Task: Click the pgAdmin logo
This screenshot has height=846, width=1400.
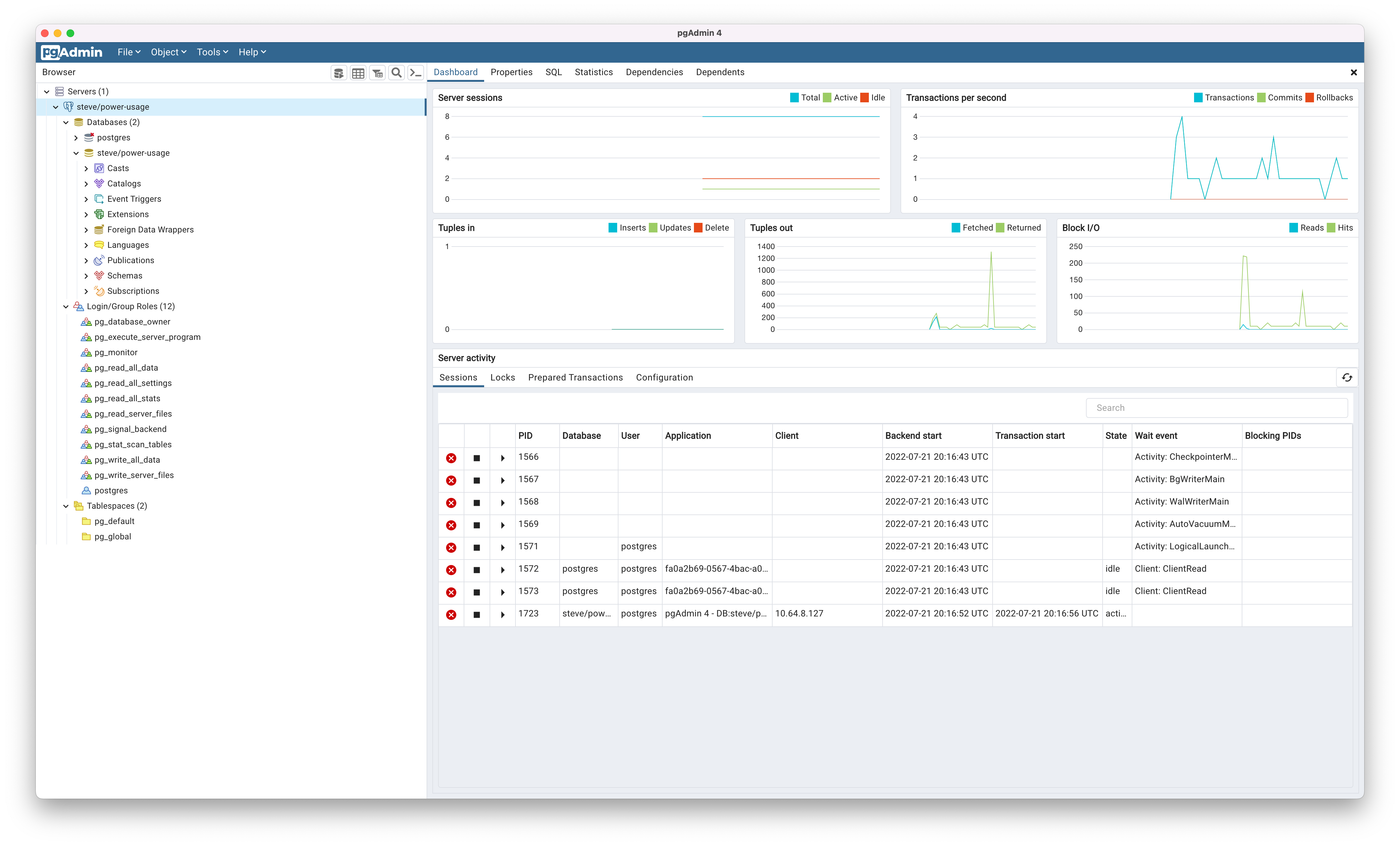Action: (x=72, y=52)
